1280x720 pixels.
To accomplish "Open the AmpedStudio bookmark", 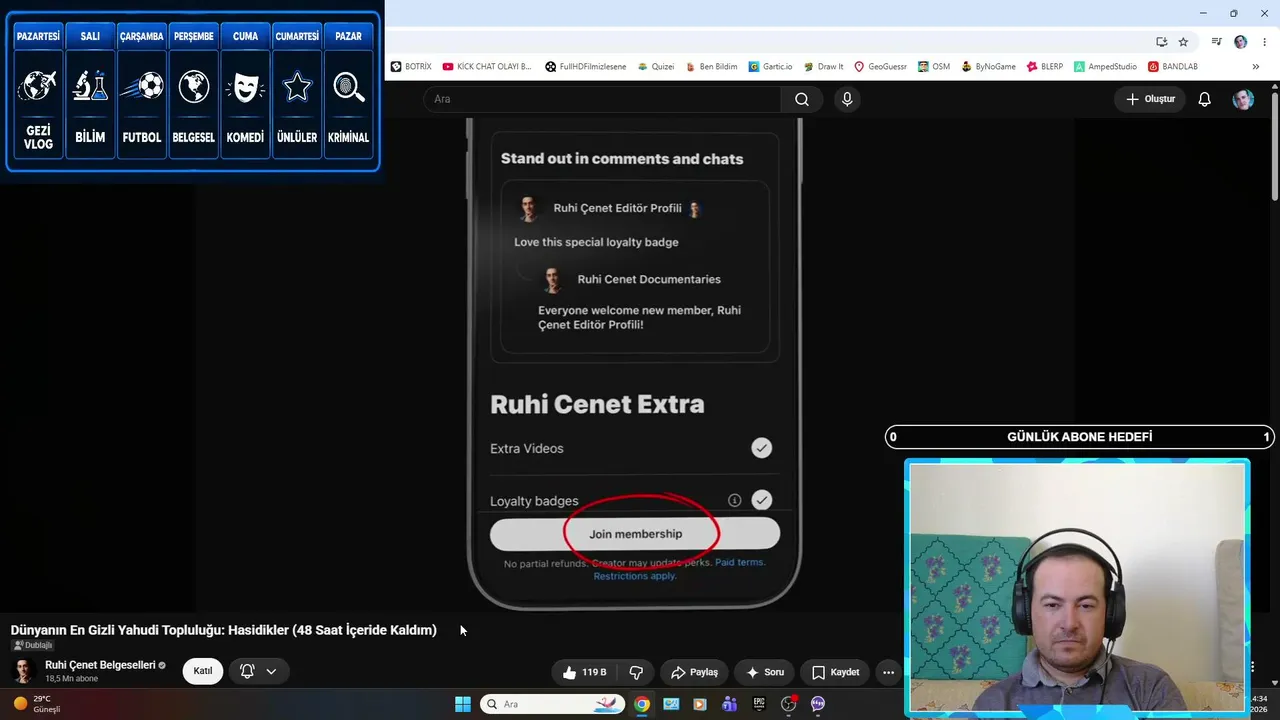I will 1106,67.
